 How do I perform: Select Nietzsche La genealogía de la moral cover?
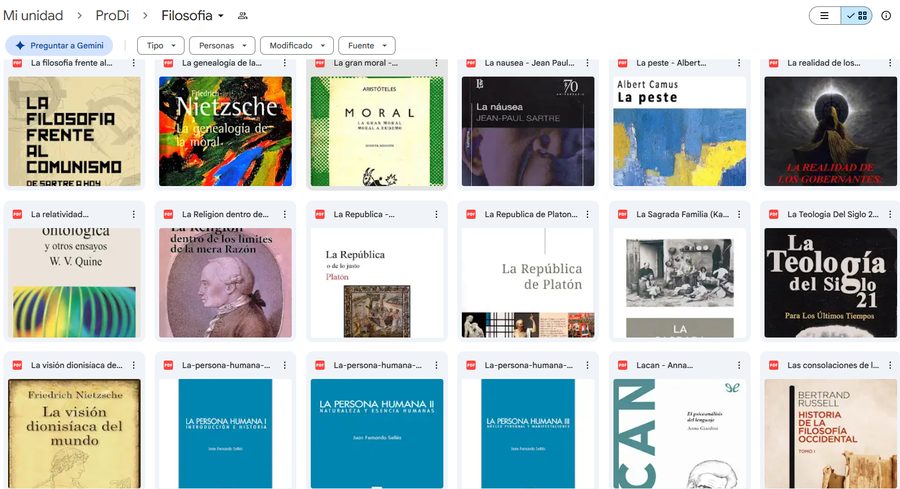click(226, 131)
